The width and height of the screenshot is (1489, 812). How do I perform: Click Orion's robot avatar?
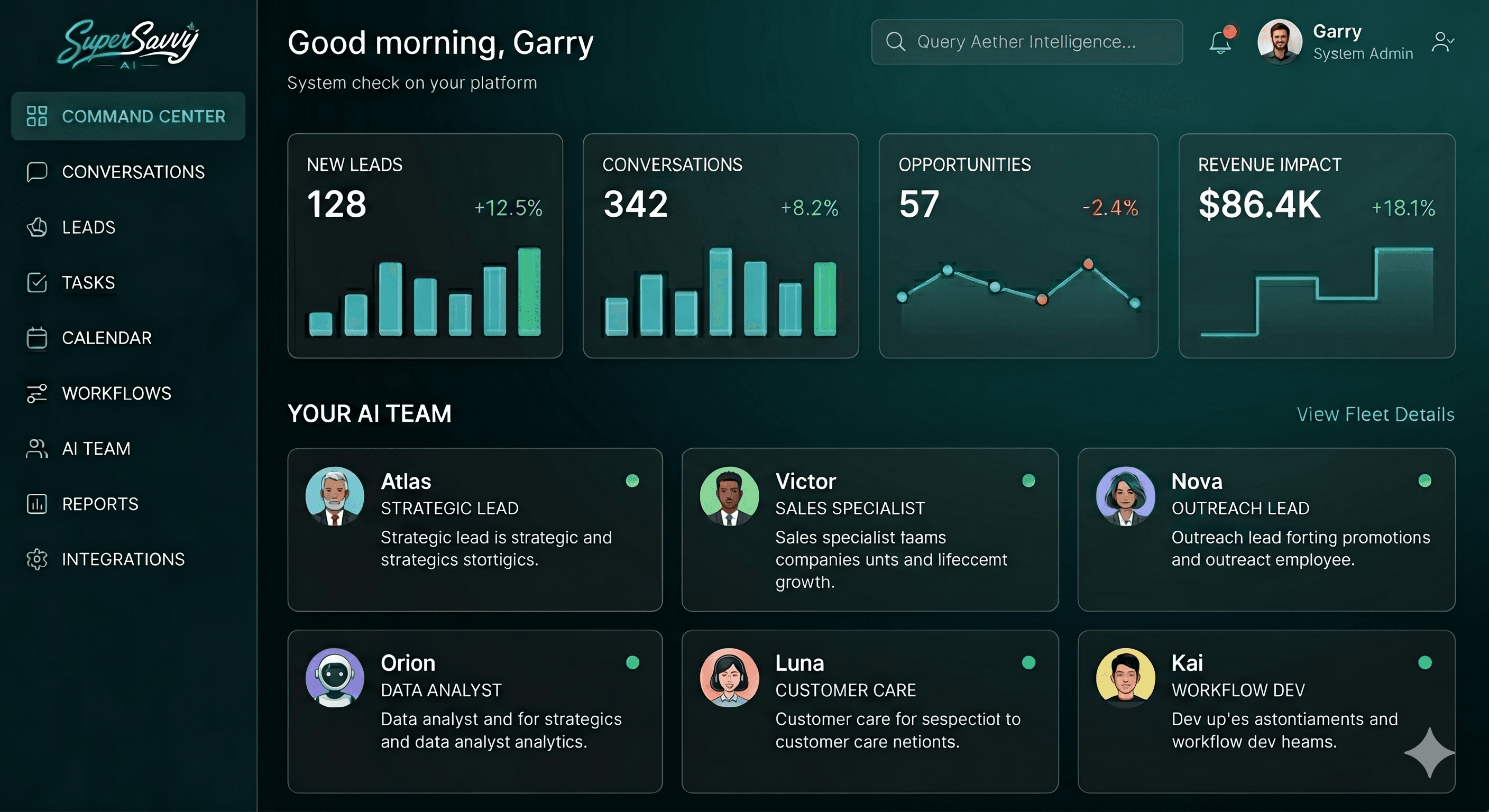coord(335,677)
